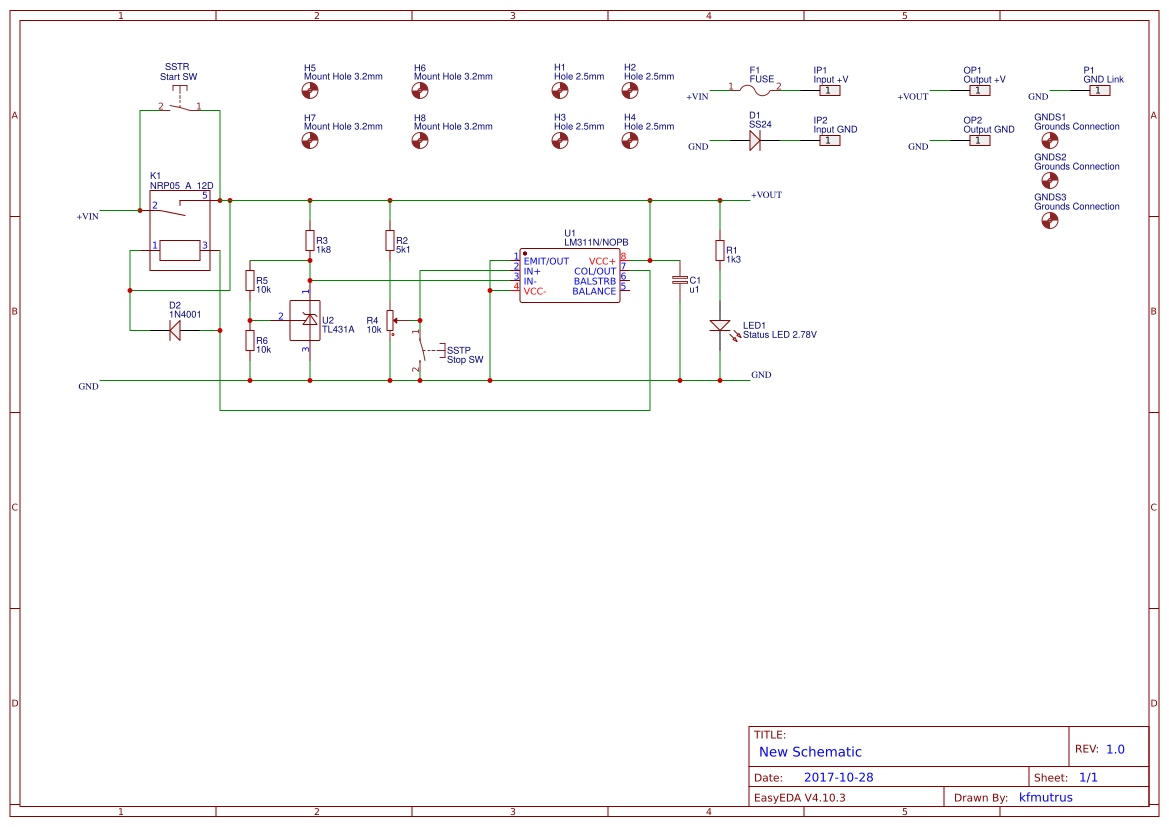
Task: Click the GNDS3 grounds connection symbol
Action: [1049, 220]
